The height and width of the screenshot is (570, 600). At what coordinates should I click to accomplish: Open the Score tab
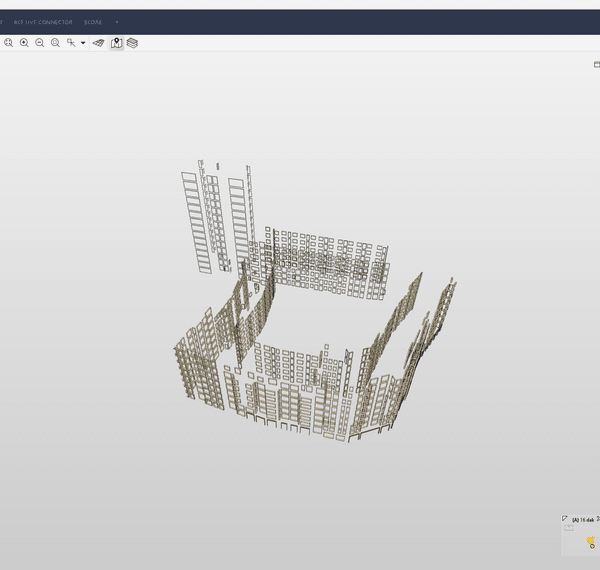93,22
